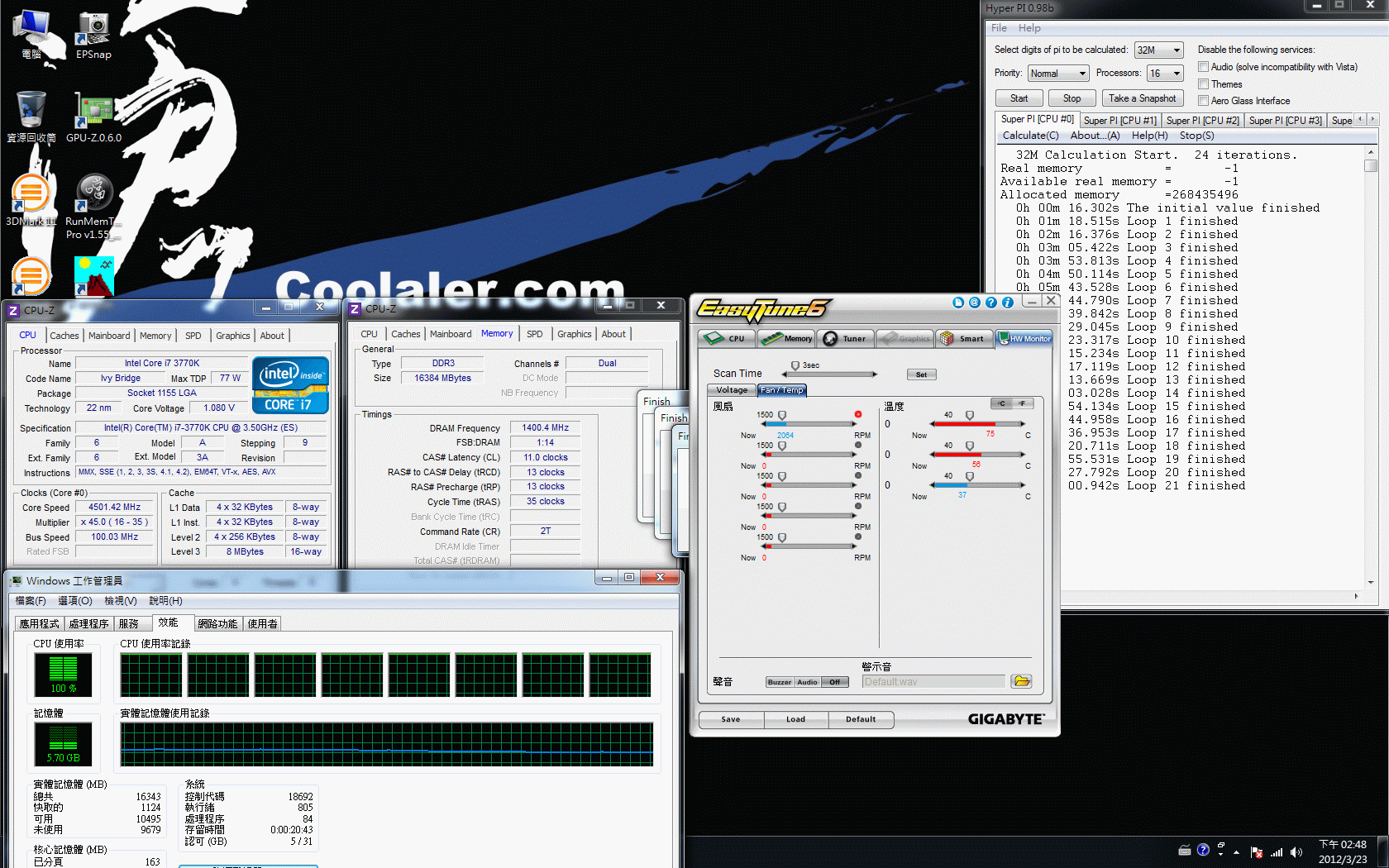Set sound alert mode to Buzzer

click(780, 682)
